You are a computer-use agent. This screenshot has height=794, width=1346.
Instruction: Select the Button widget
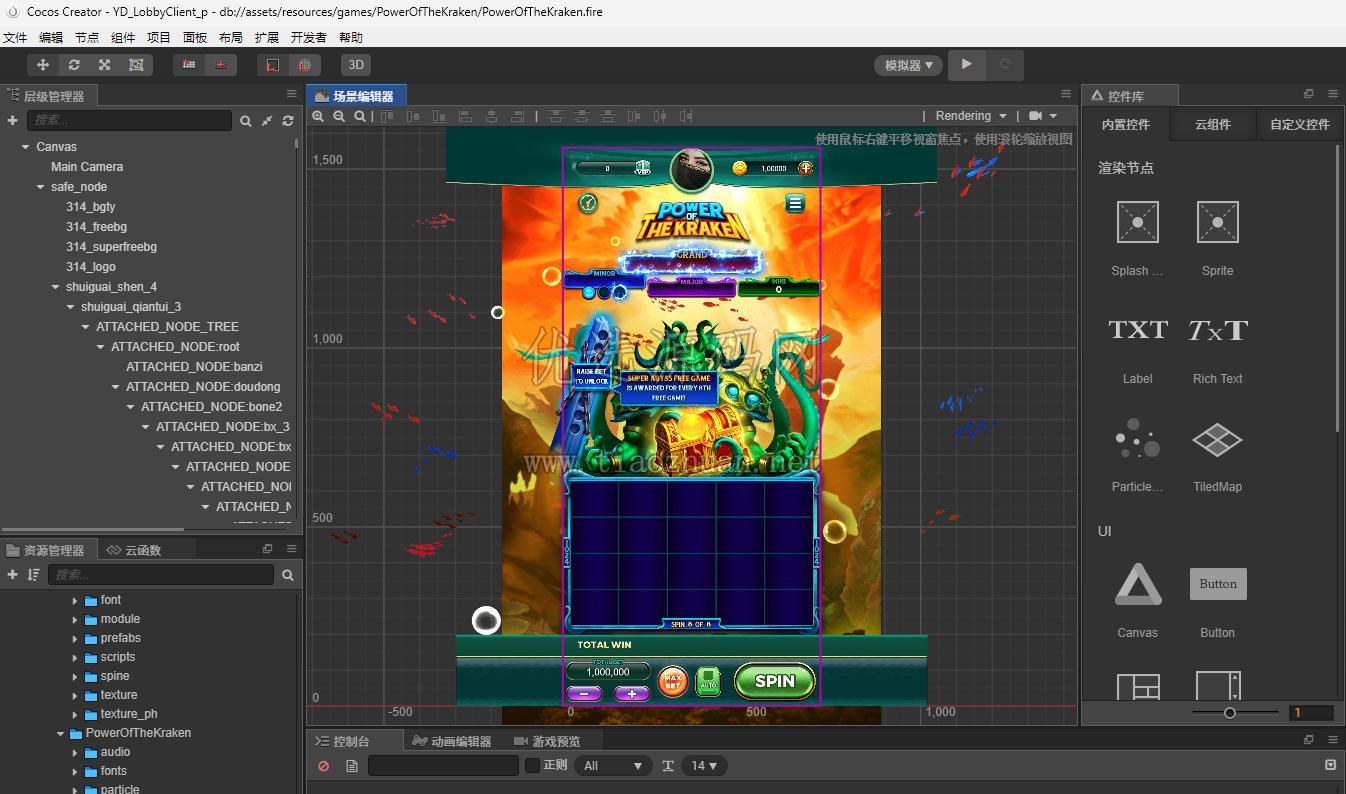1217,600
